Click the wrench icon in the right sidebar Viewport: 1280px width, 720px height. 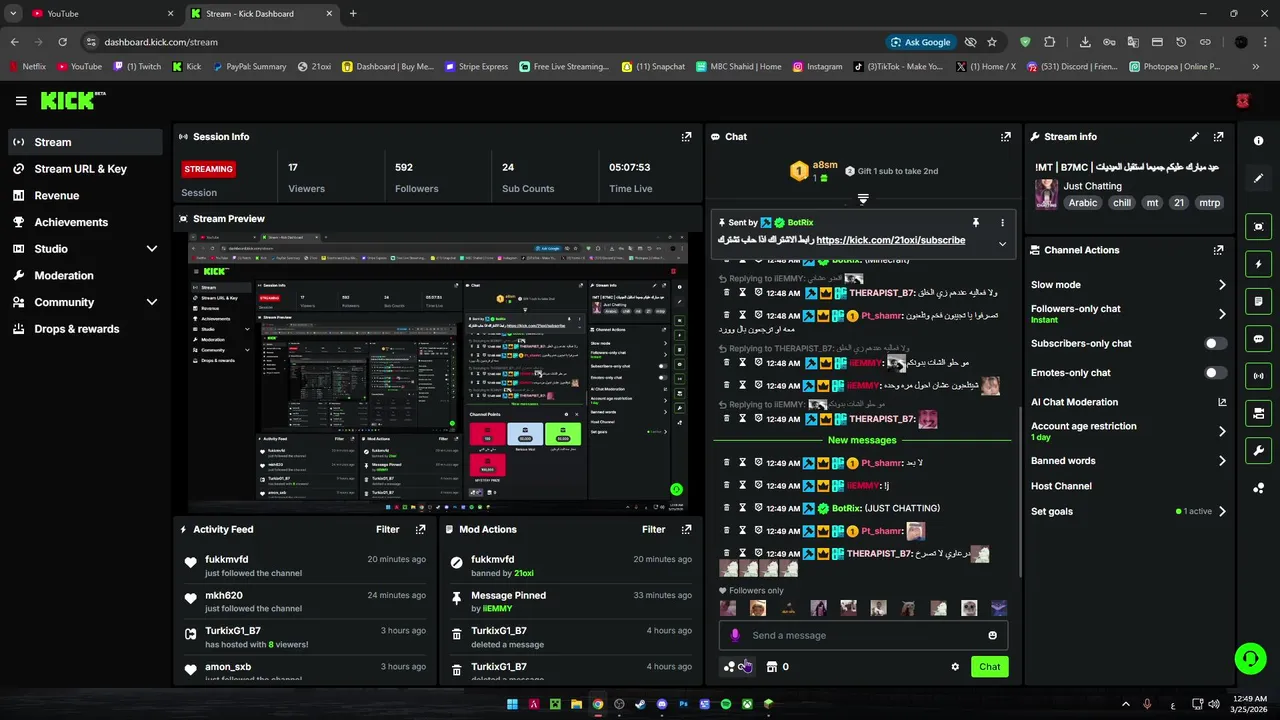1258,451
